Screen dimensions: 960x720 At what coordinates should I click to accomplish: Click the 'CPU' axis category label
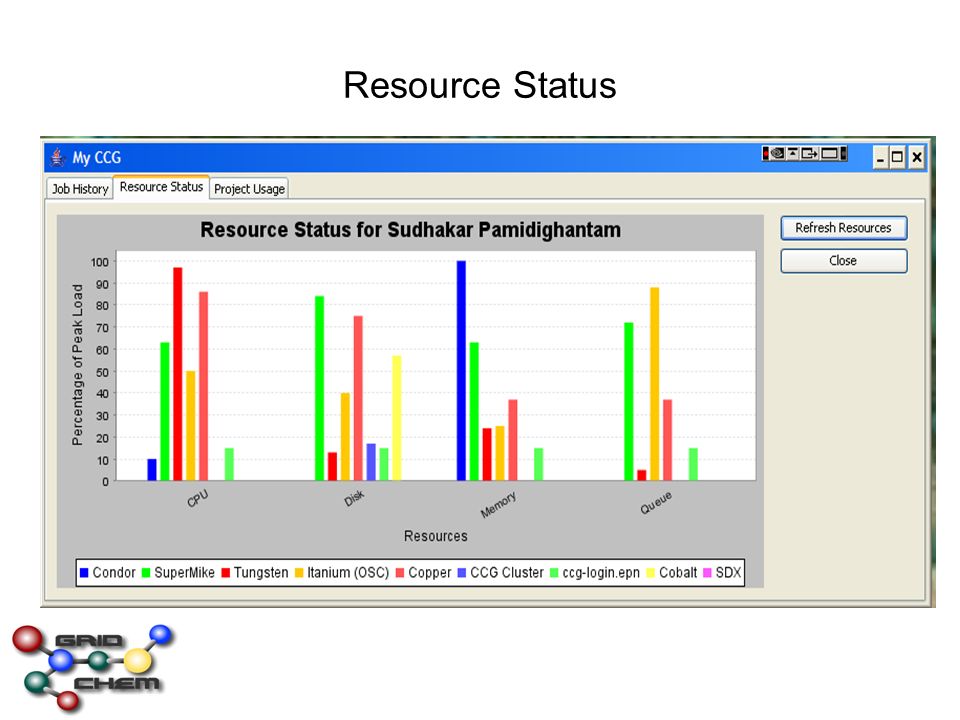(x=198, y=499)
